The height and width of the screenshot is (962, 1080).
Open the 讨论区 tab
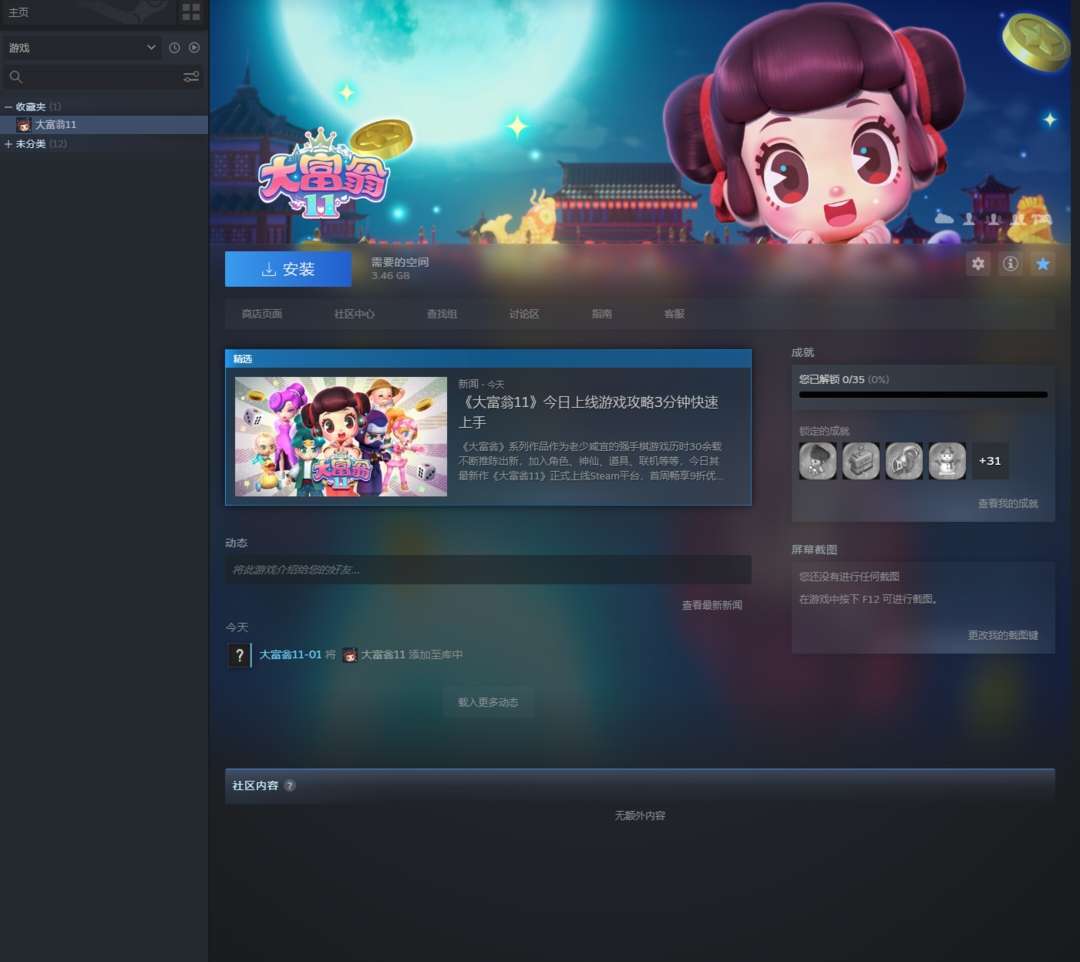[x=523, y=314]
